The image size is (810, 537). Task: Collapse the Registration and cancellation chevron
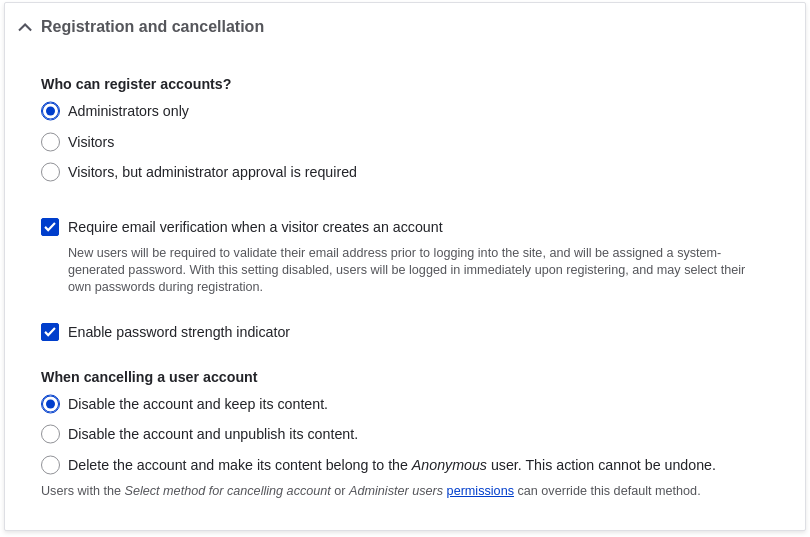(25, 27)
